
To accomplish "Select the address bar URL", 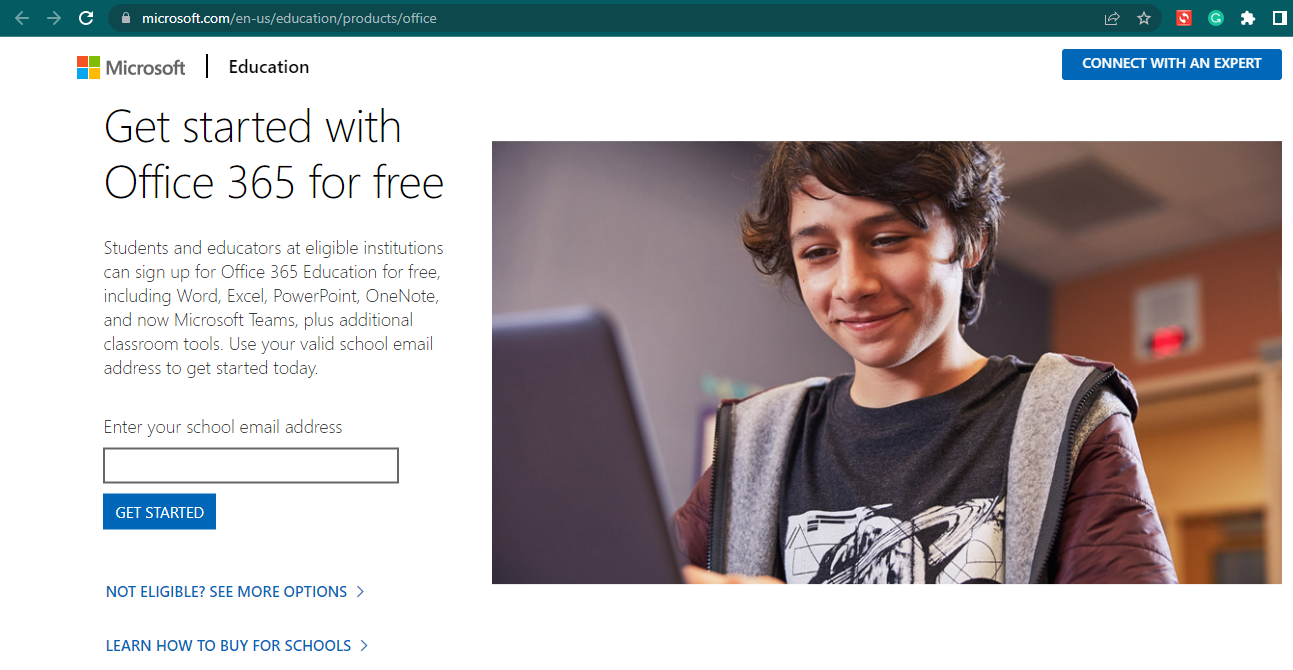I will click(289, 18).
